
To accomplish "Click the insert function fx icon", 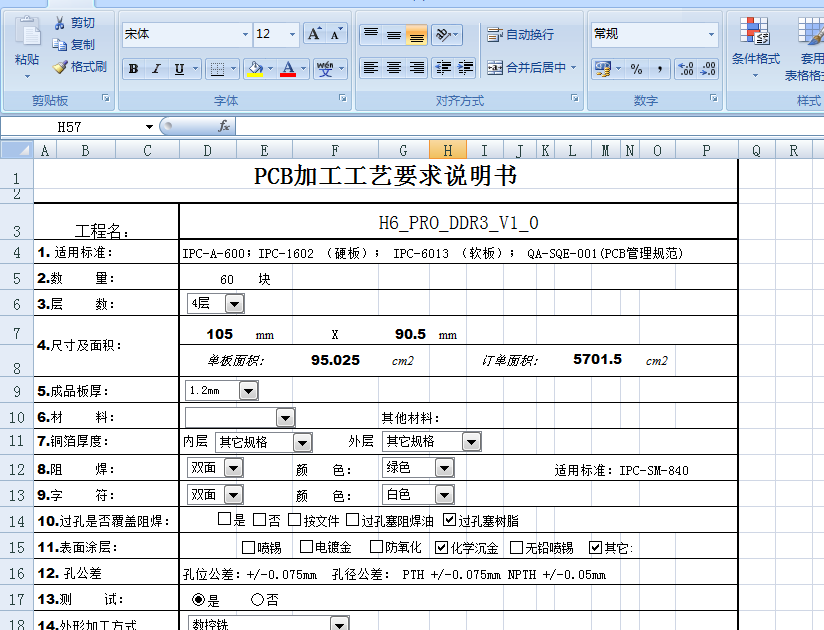I will [x=224, y=126].
